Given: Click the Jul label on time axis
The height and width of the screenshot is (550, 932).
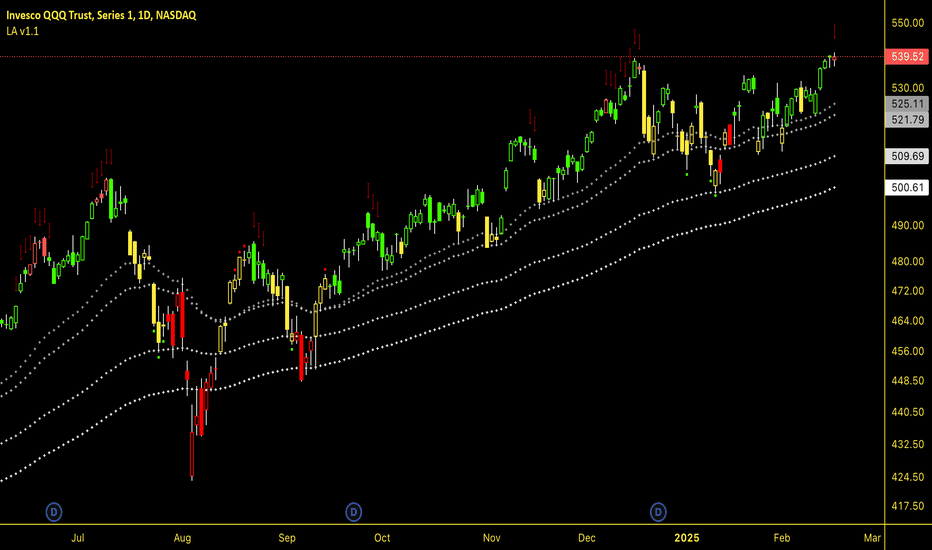Looking at the screenshot, I should (x=78, y=538).
